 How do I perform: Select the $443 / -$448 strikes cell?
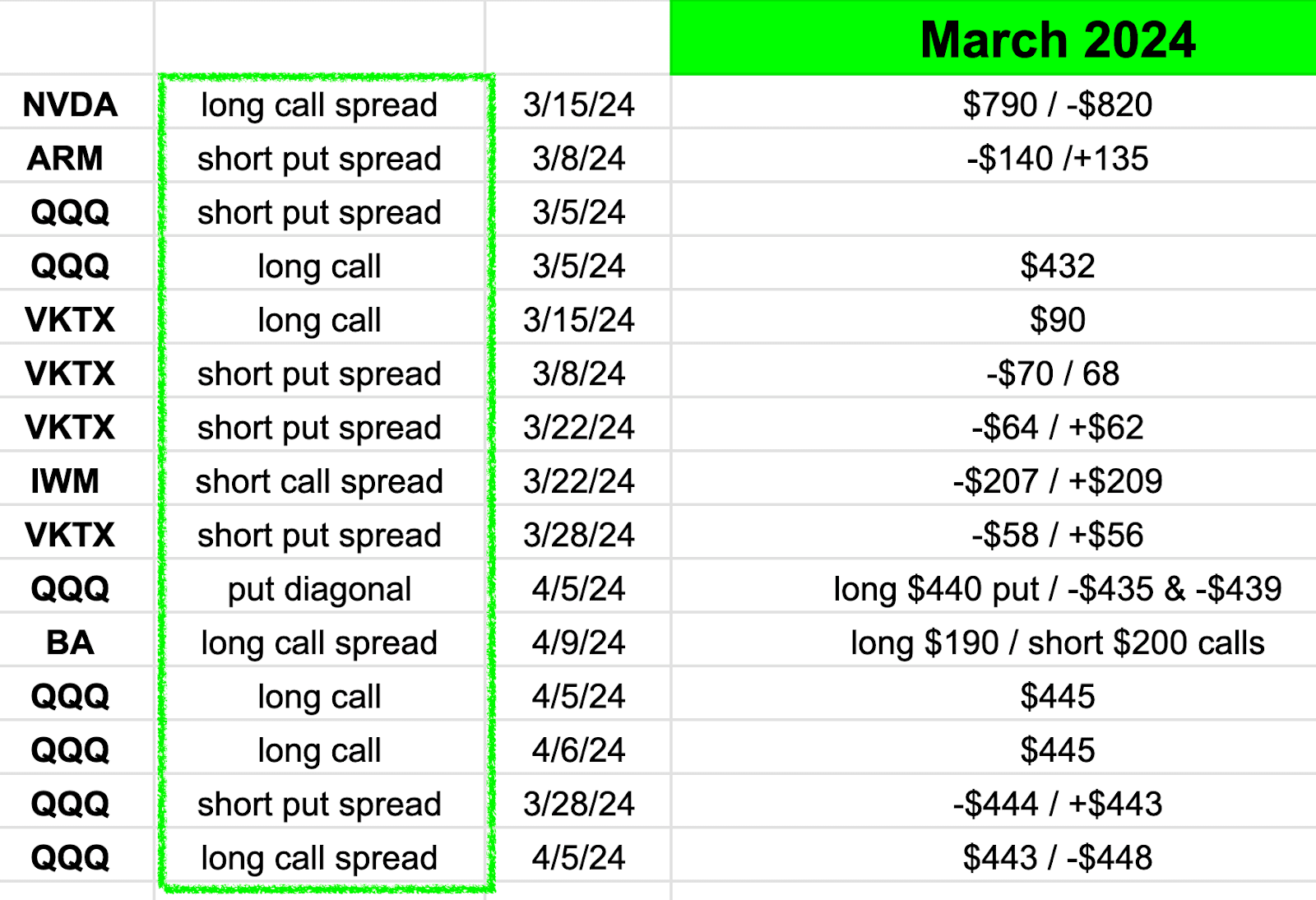993,856
